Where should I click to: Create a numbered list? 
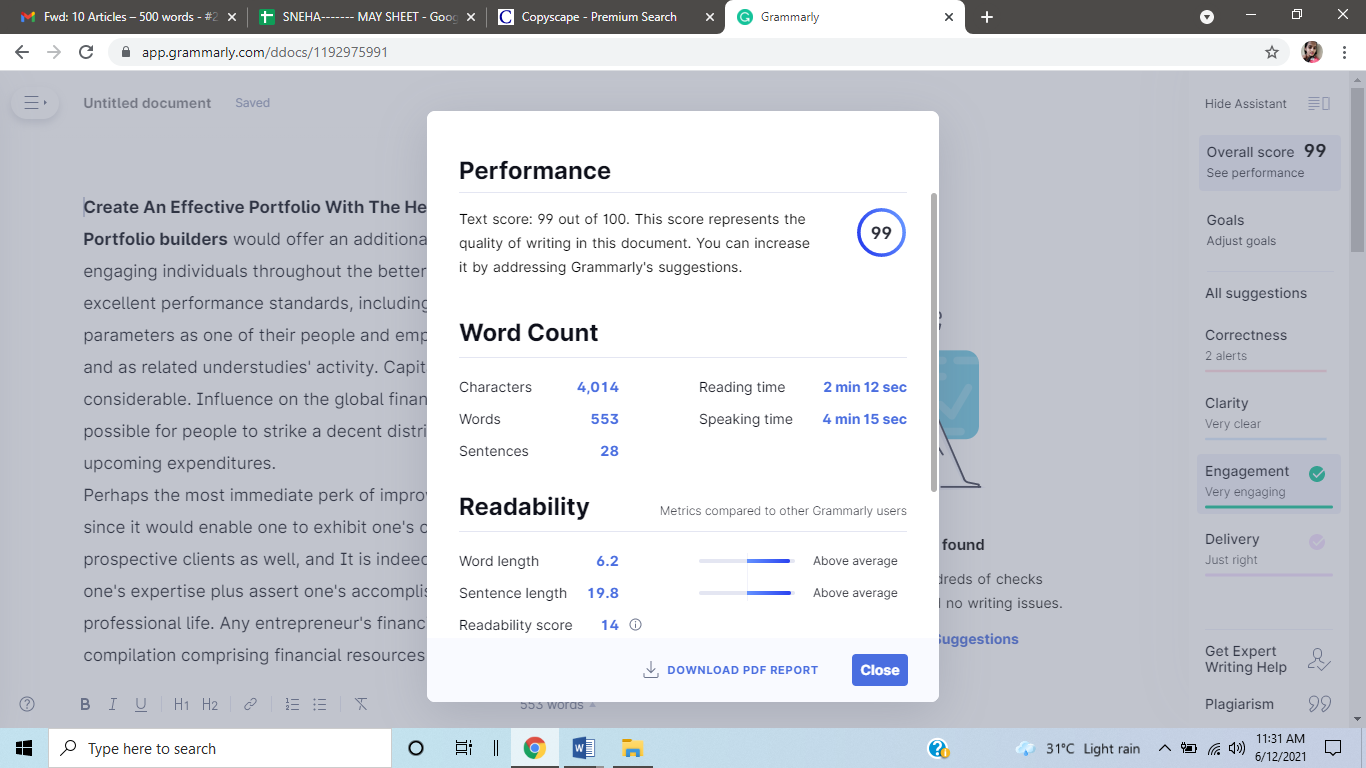click(x=292, y=705)
